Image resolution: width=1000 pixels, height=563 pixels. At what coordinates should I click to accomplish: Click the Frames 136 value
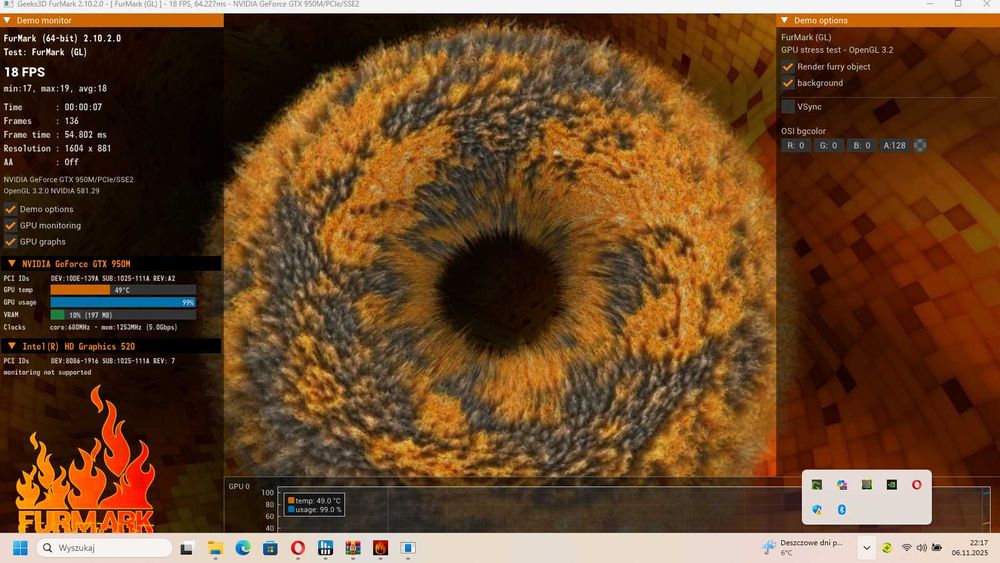71,121
